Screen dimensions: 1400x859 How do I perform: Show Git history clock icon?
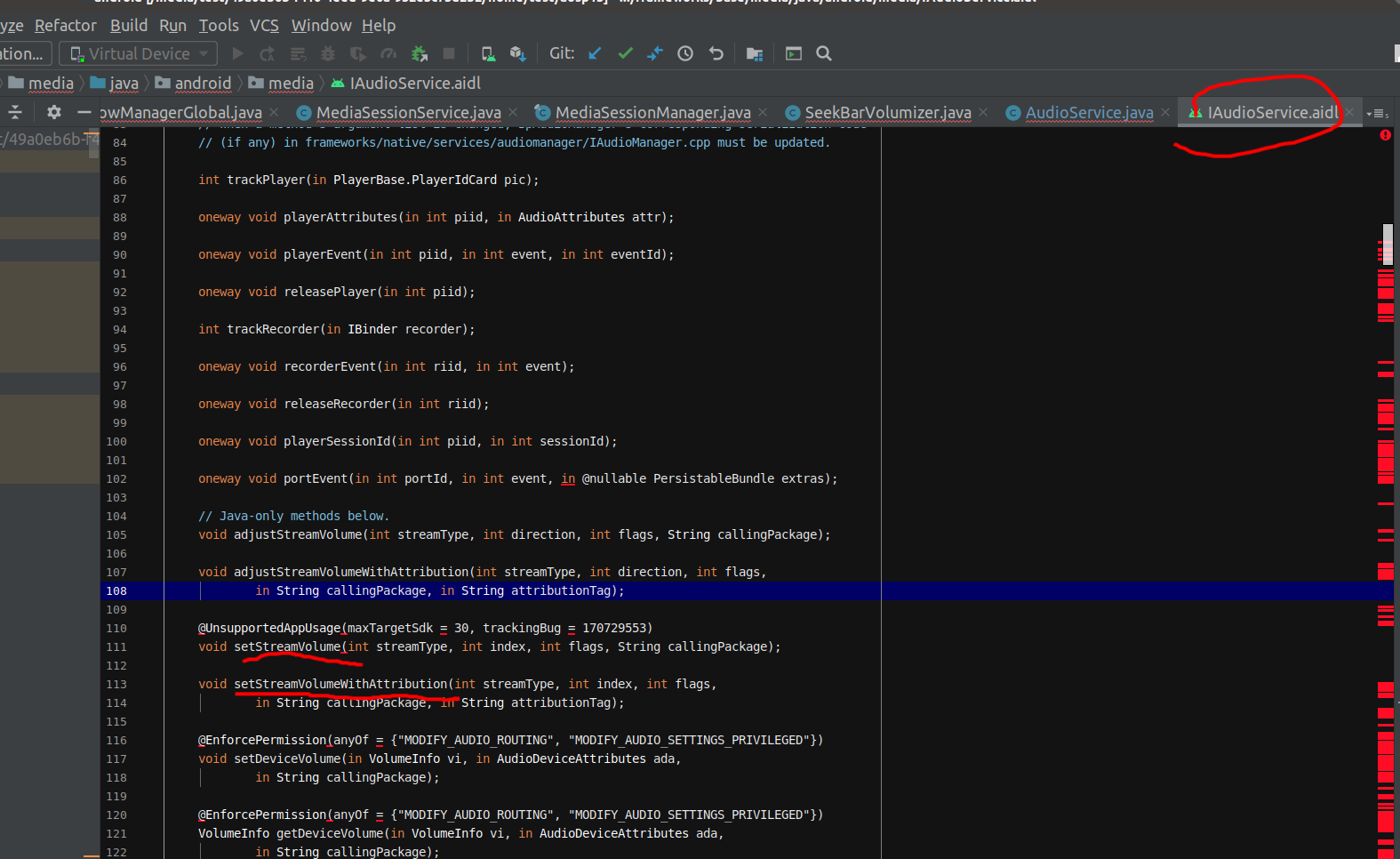click(x=685, y=53)
